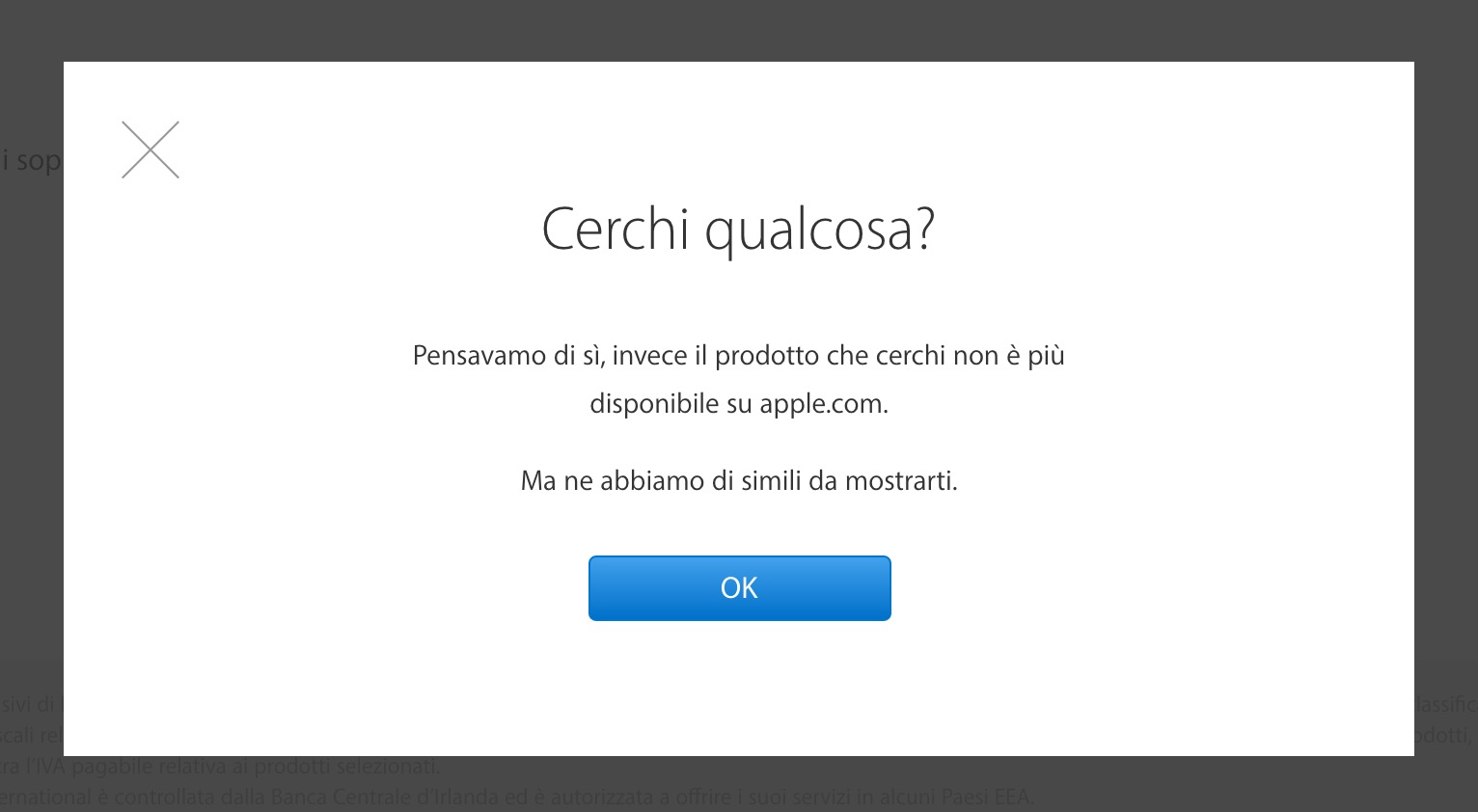The height and width of the screenshot is (812, 1478).
Task: Click the partially visible 'i sop' background text
Action: (31, 160)
